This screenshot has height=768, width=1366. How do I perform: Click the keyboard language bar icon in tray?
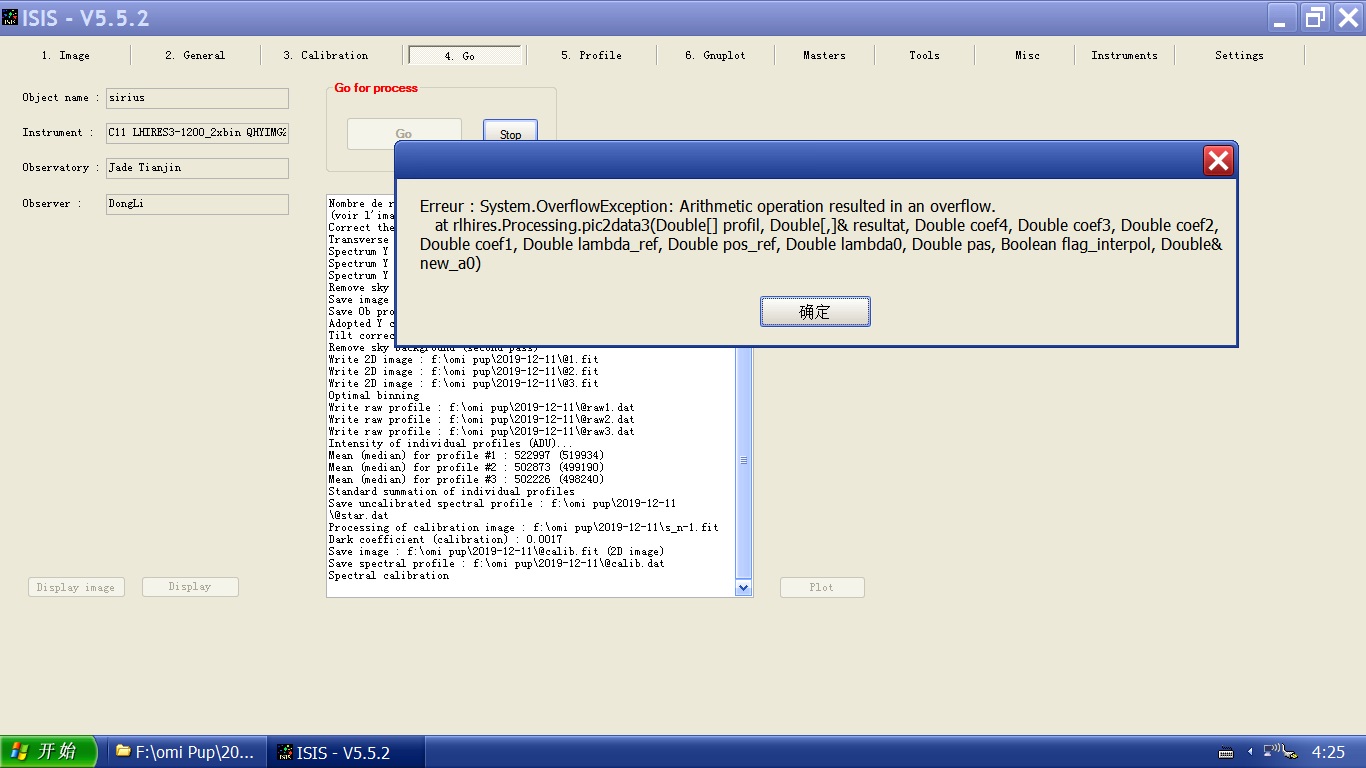[1226, 753]
